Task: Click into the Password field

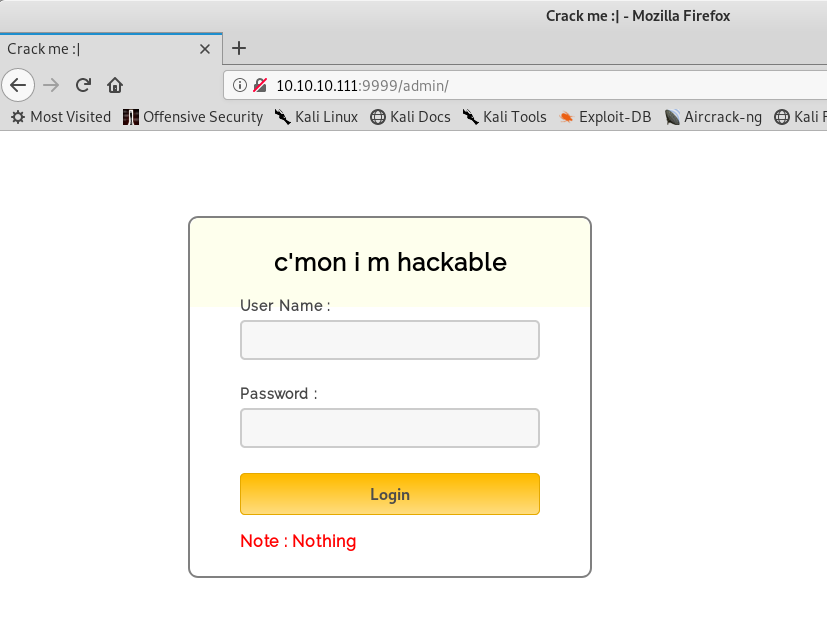Action: 390,428
